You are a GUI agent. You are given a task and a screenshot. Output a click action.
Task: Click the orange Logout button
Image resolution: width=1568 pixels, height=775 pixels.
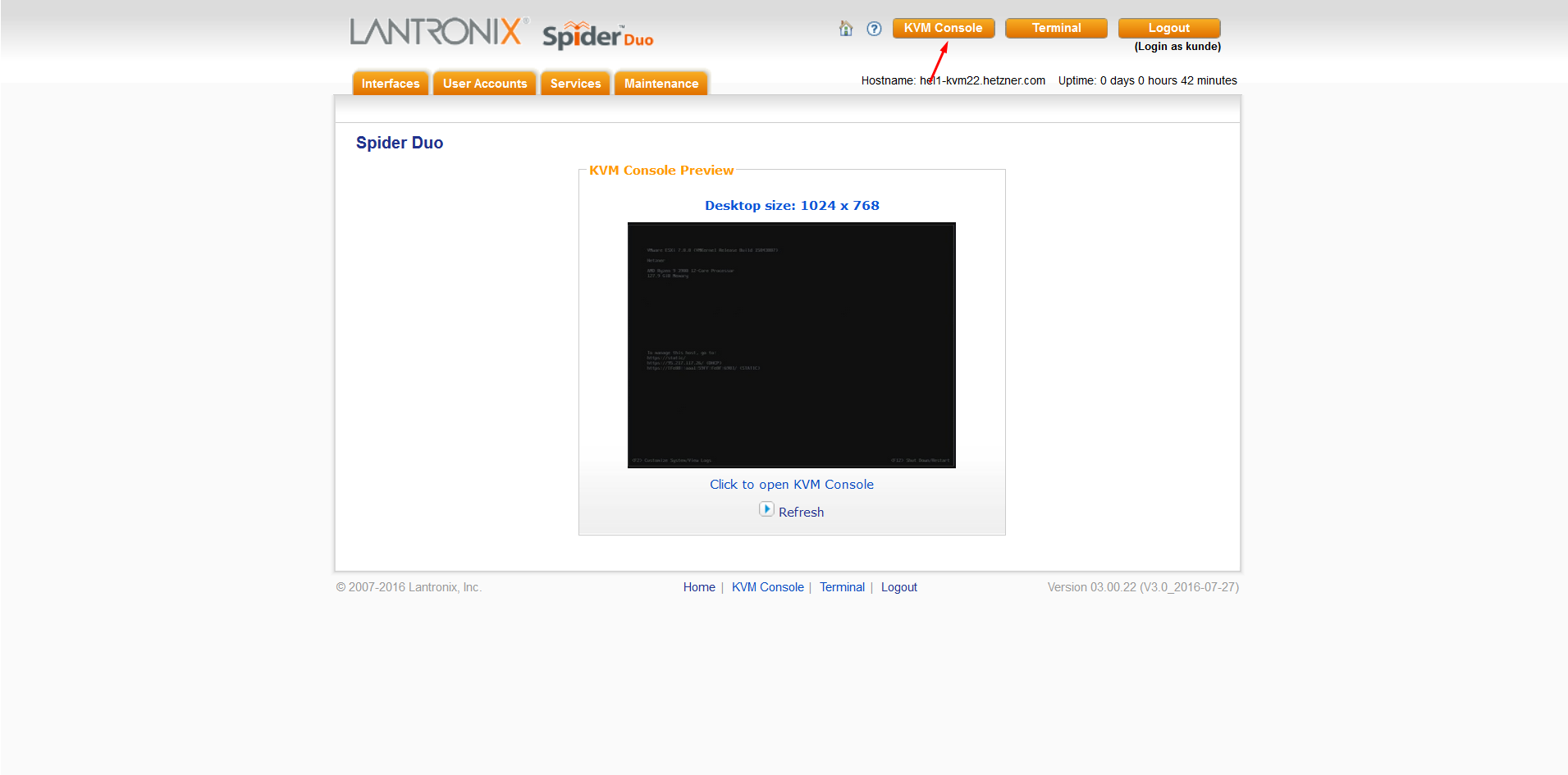point(1169,28)
